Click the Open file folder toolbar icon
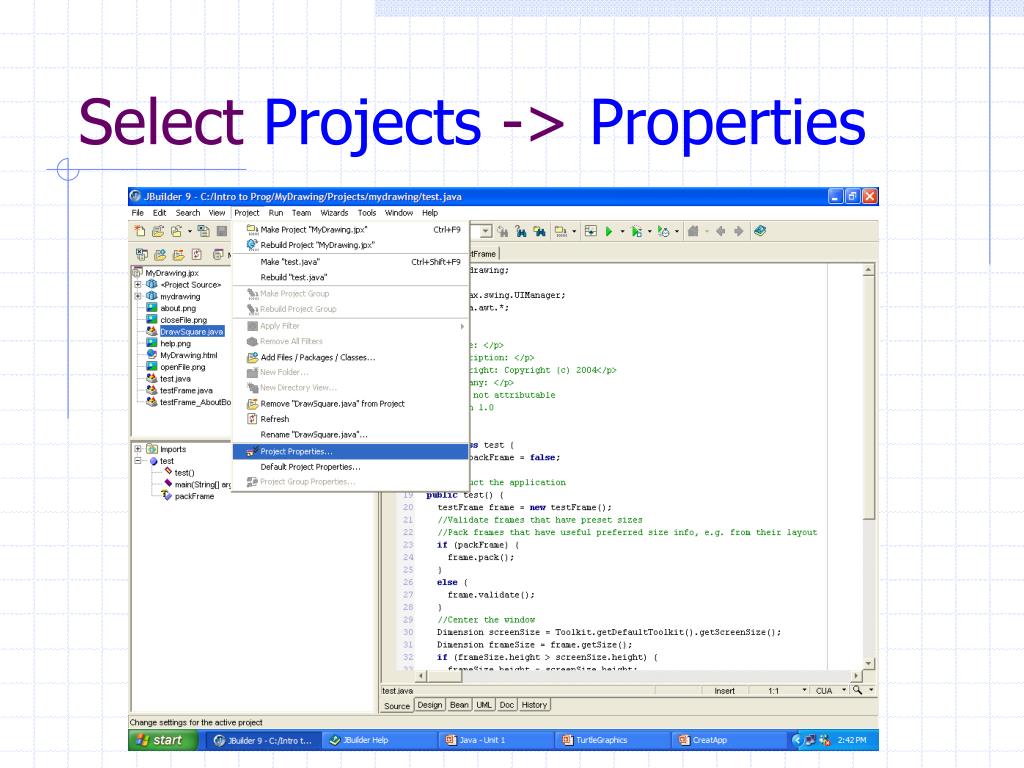The height and width of the screenshot is (768, 1024). [x=158, y=231]
